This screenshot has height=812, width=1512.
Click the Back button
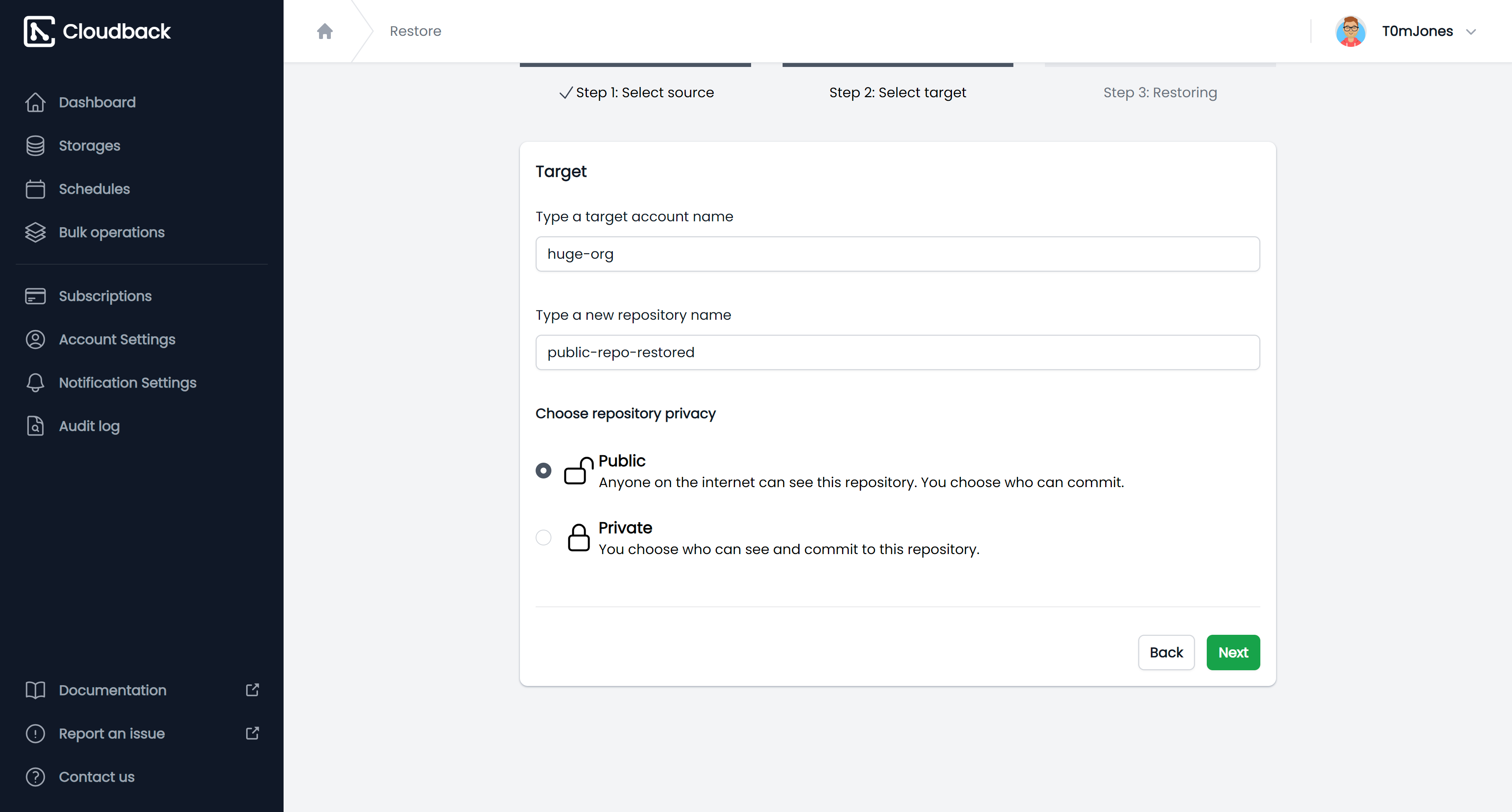click(1166, 653)
